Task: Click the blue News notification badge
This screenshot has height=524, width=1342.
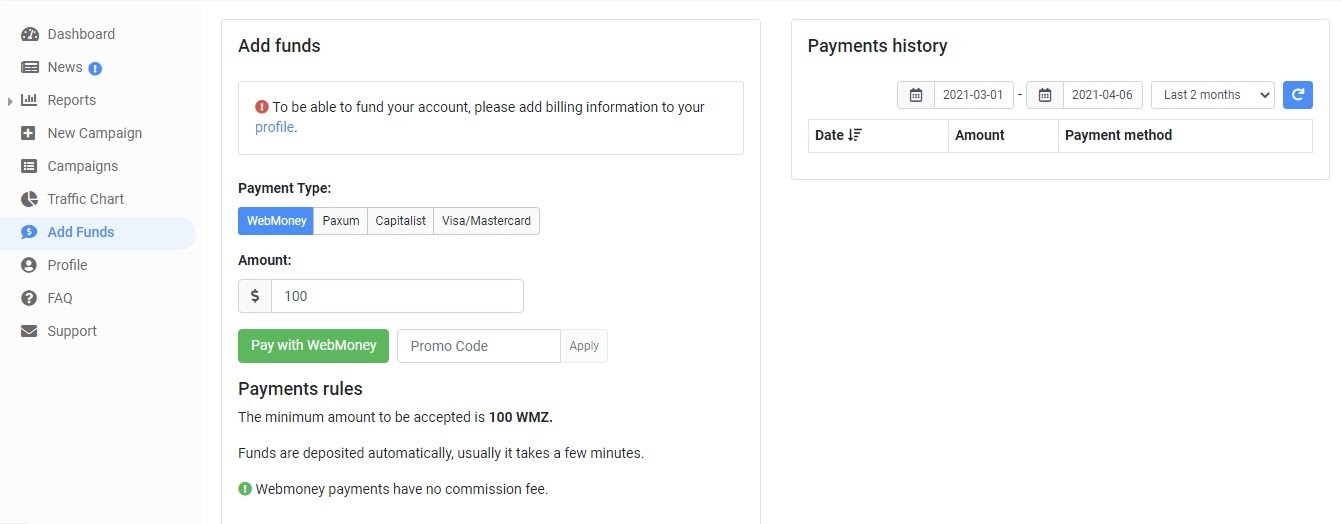Action: click(95, 68)
